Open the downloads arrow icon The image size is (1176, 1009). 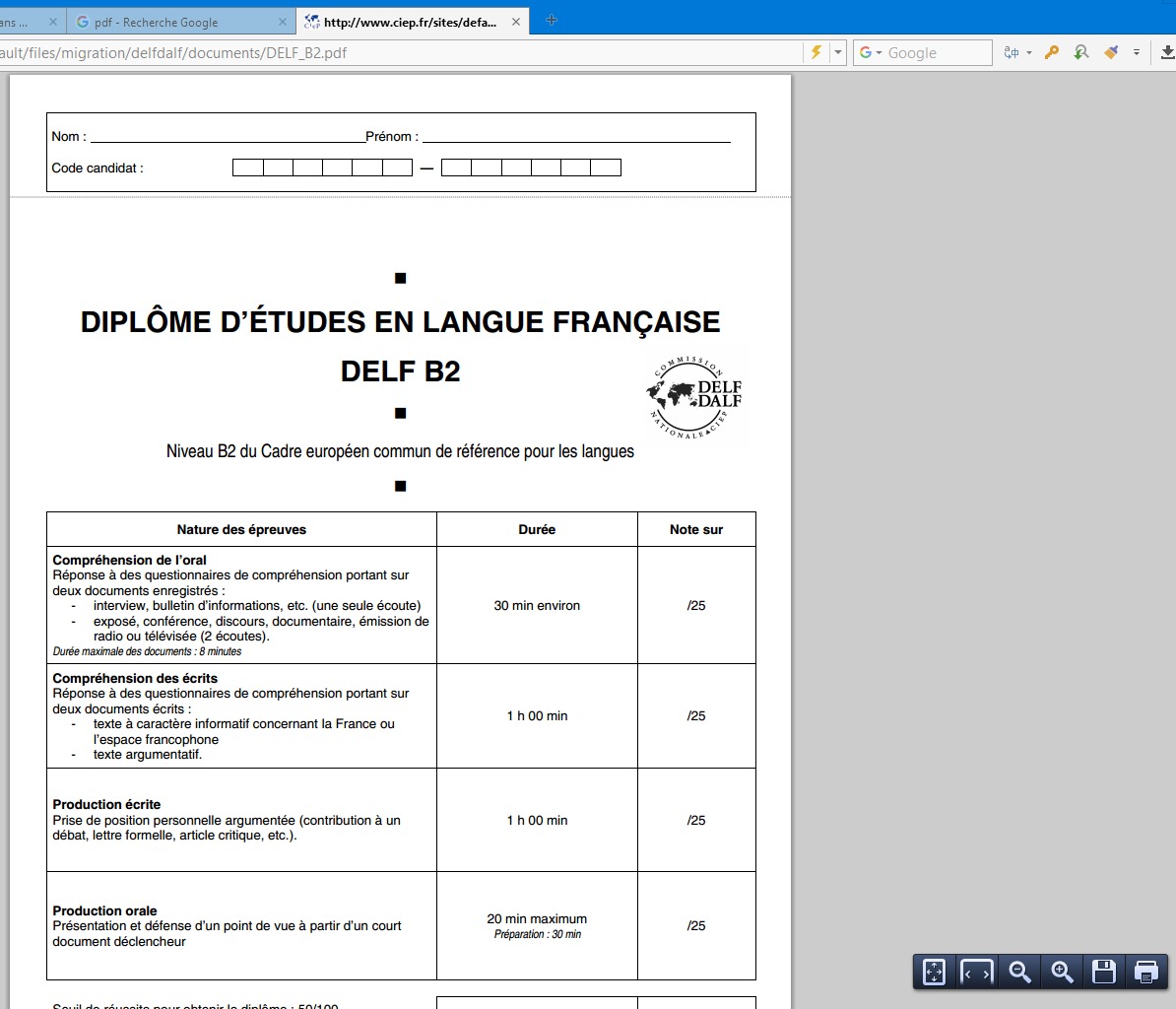tap(1168, 52)
